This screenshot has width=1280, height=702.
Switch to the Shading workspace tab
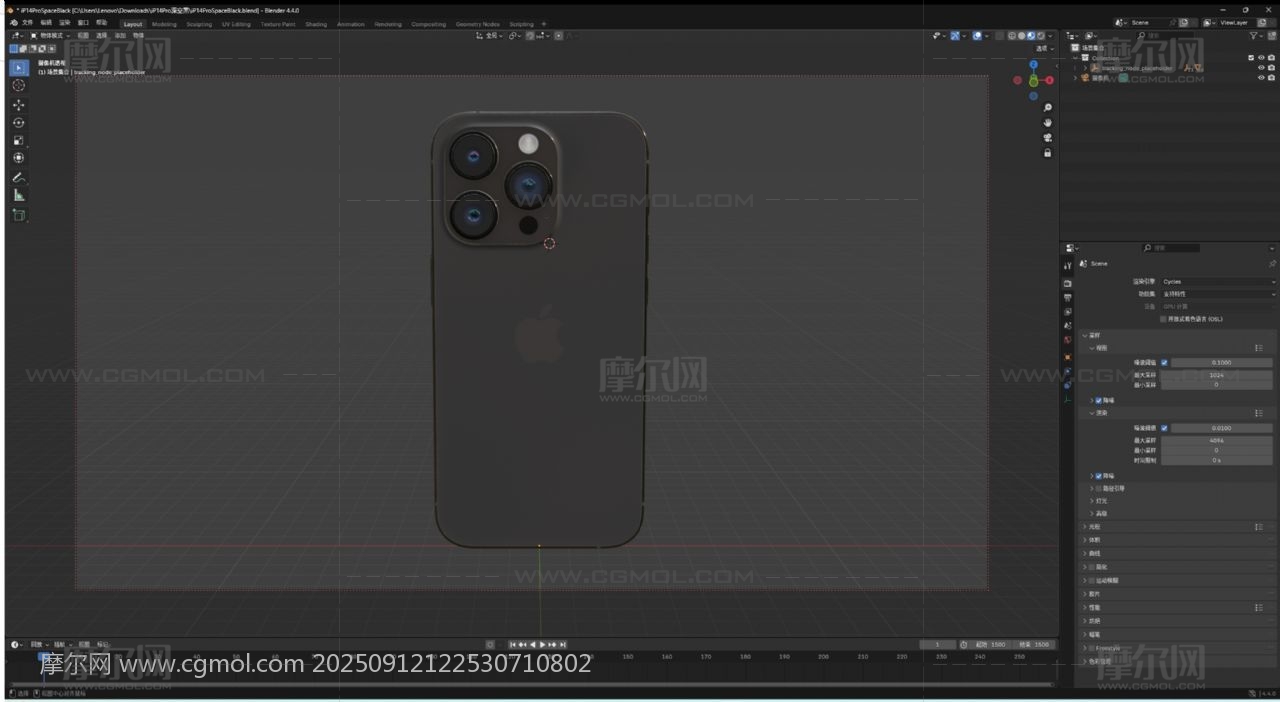tap(316, 24)
